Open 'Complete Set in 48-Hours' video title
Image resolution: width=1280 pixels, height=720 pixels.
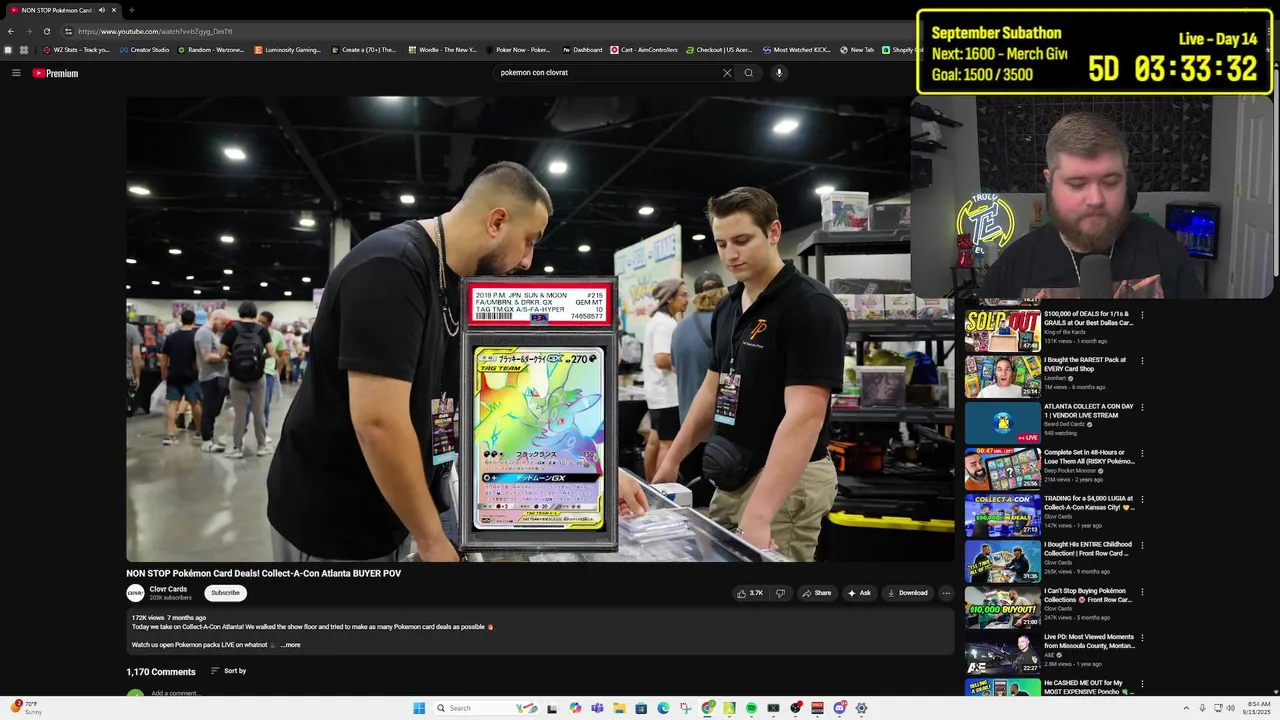[x=1089, y=457]
